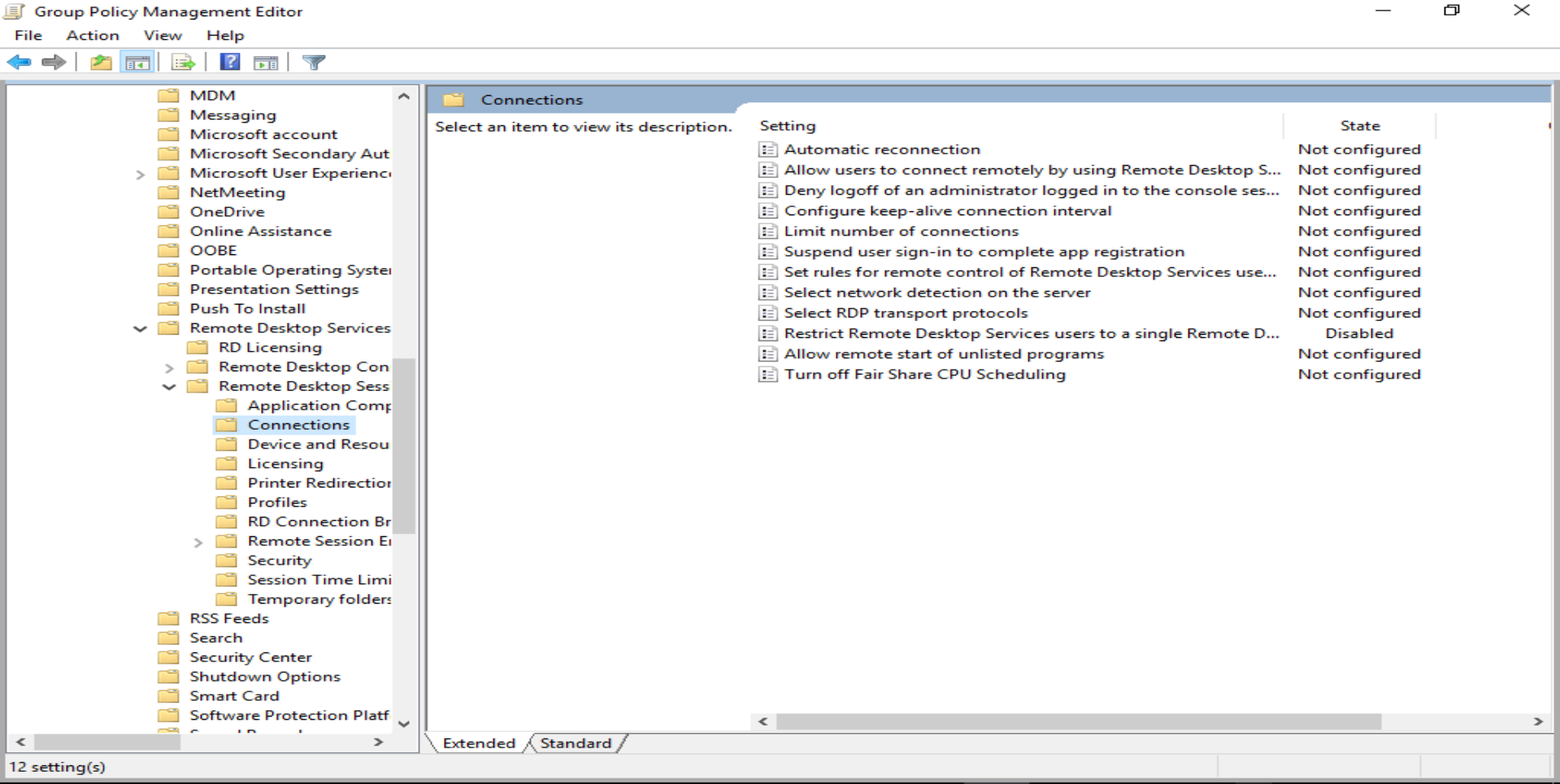
Task: Click the Forward arrow toolbar icon
Action: pos(54,62)
